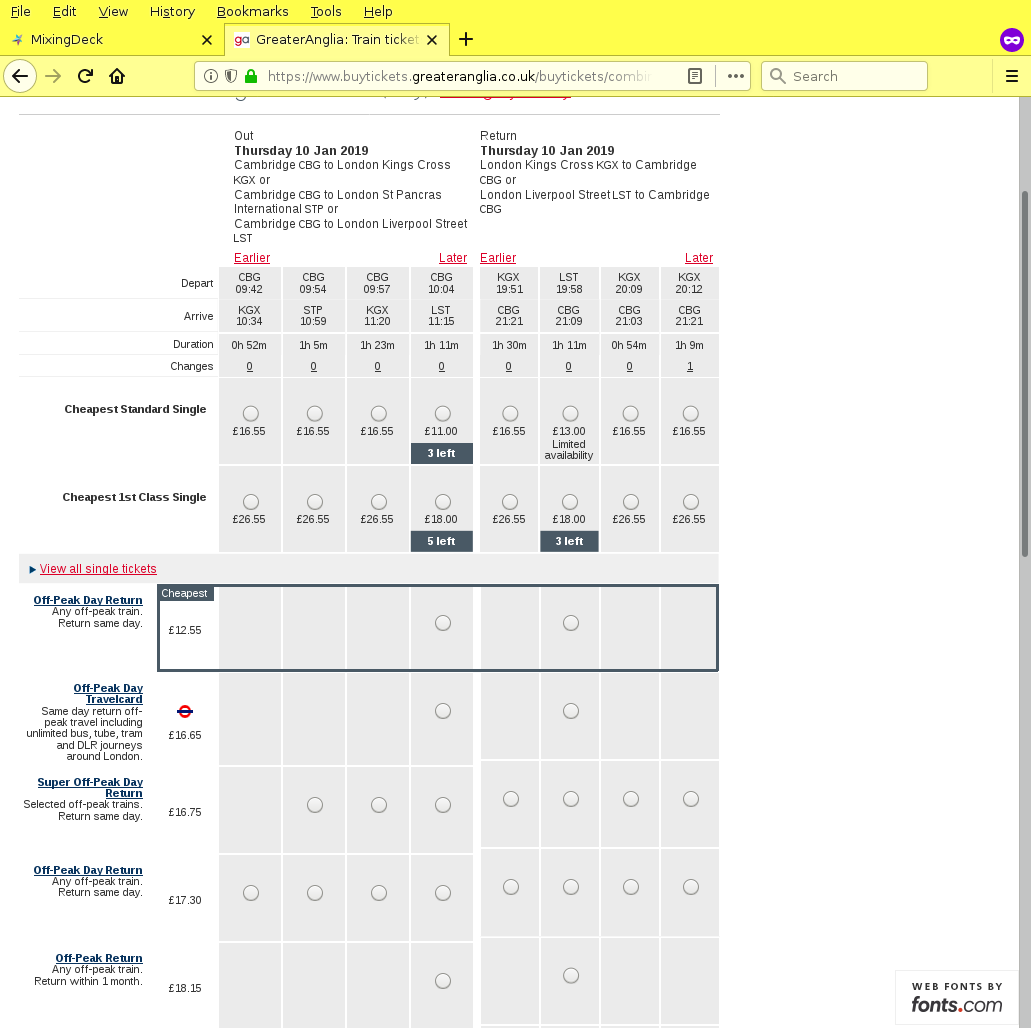
Task: Open the £17.30 Off-Peak Day Return link
Action: pyautogui.click(x=88, y=870)
